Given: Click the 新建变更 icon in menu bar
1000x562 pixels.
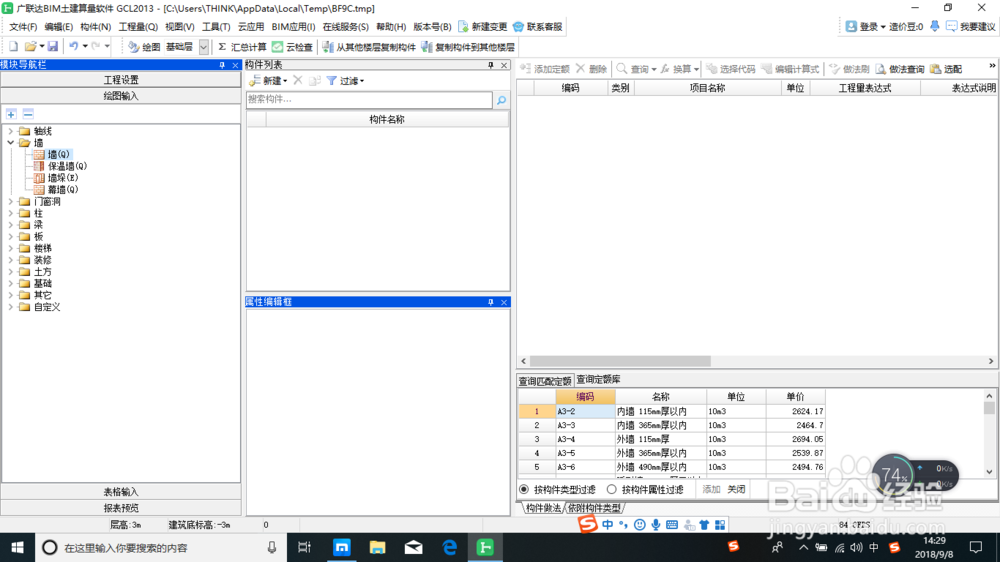Looking at the screenshot, I should [x=464, y=27].
